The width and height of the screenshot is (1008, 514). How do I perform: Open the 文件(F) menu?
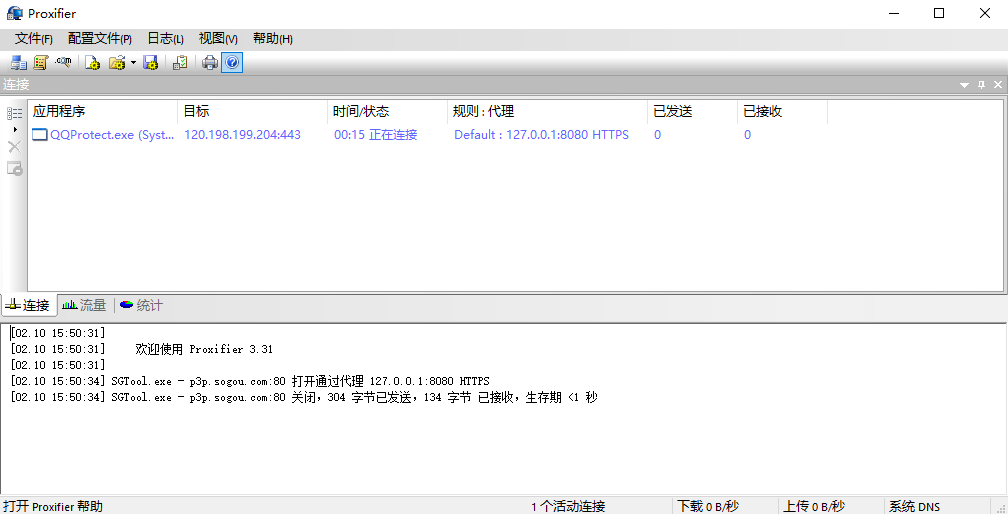coord(33,39)
